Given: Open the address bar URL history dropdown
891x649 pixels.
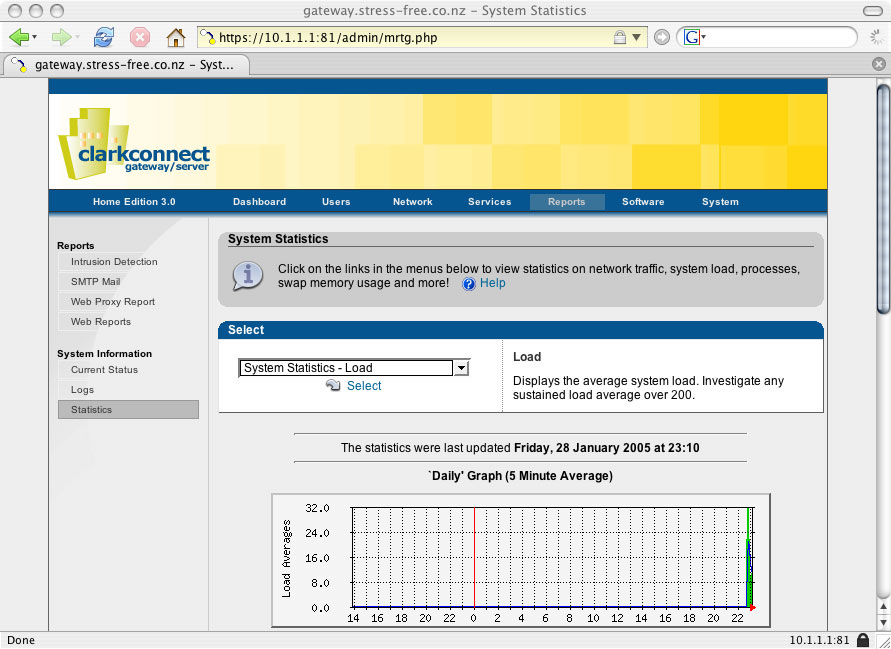Looking at the screenshot, I should pos(636,38).
